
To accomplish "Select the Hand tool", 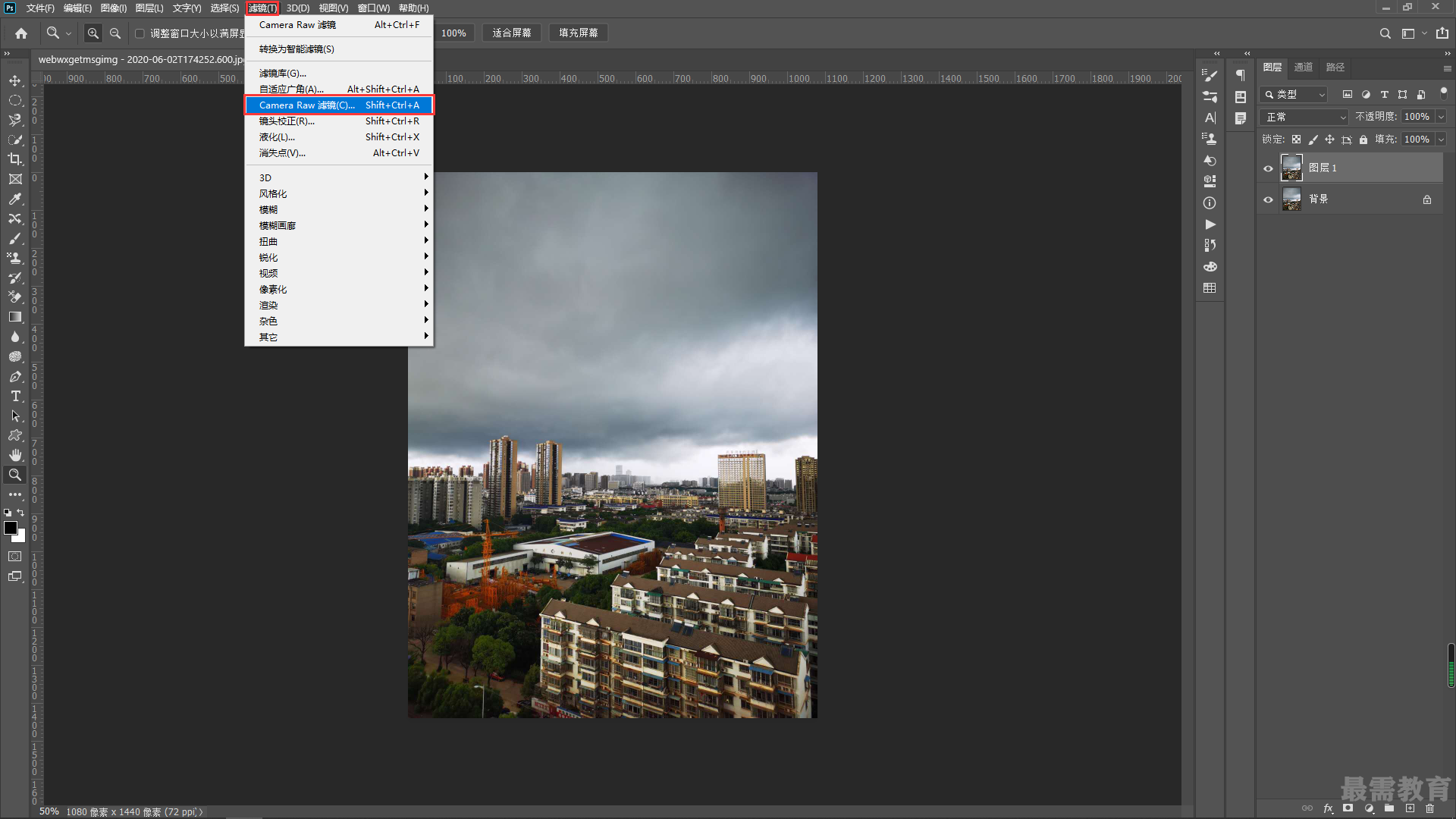I will [15, 455].
